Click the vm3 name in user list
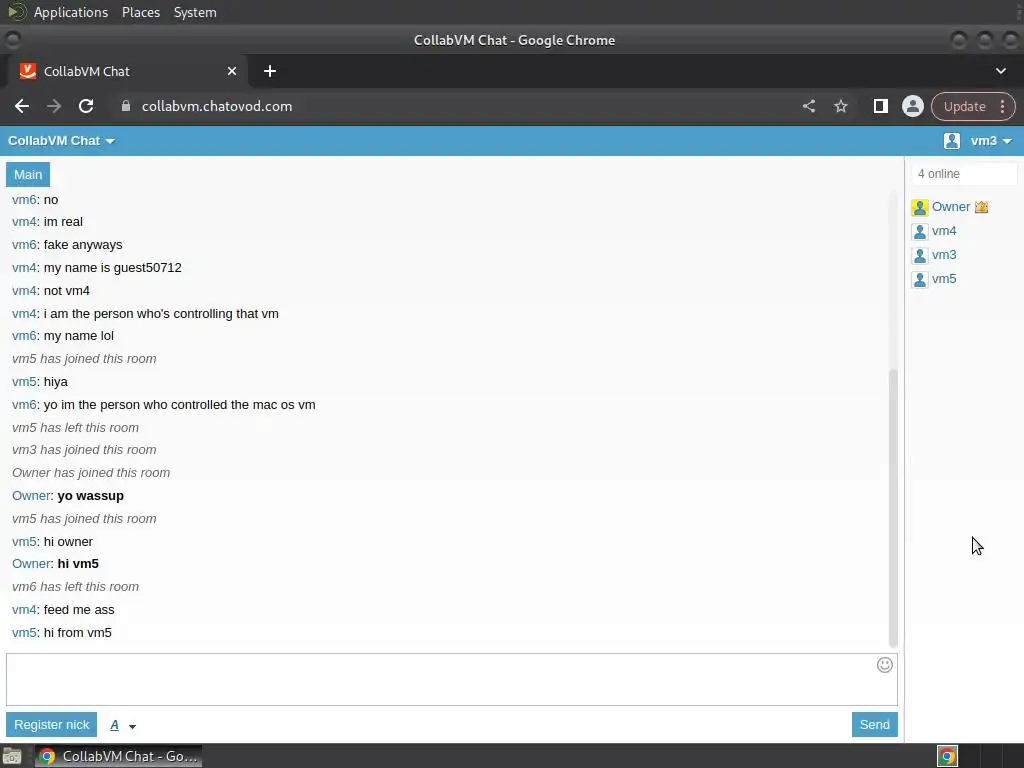The width and height of the screenshot is (1024, 768). click(944, 255)
